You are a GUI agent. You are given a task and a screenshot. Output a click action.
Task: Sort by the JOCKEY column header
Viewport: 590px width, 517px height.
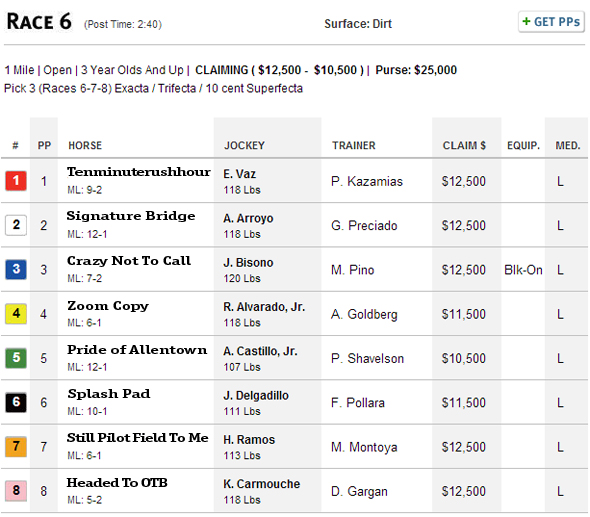click(245, 146)
